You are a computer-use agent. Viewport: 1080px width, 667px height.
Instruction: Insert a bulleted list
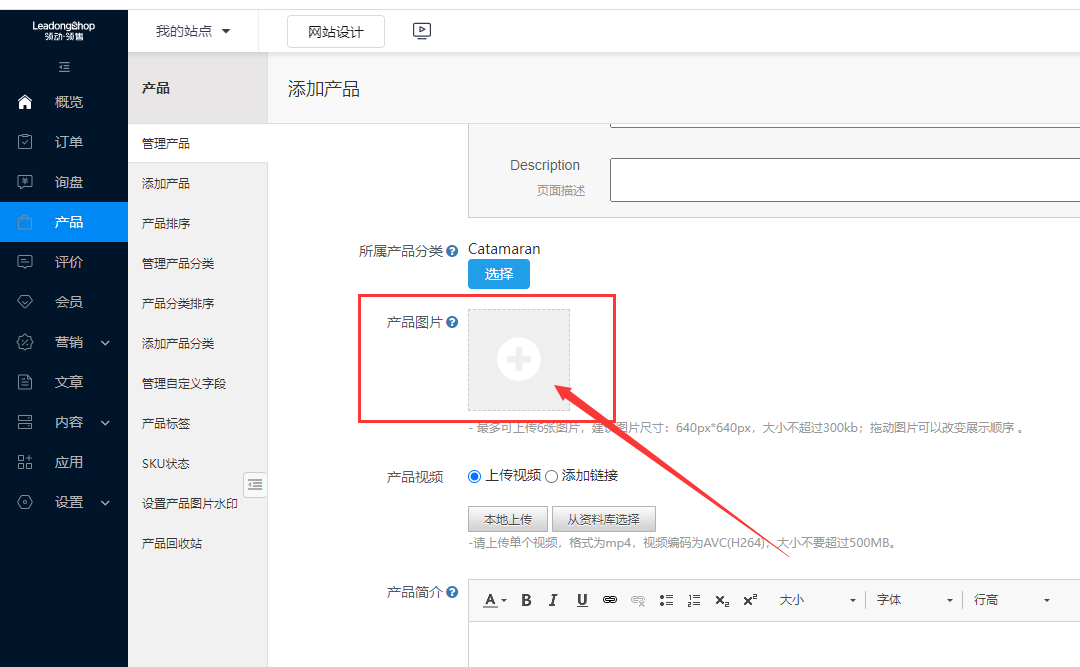pos(666,600)
